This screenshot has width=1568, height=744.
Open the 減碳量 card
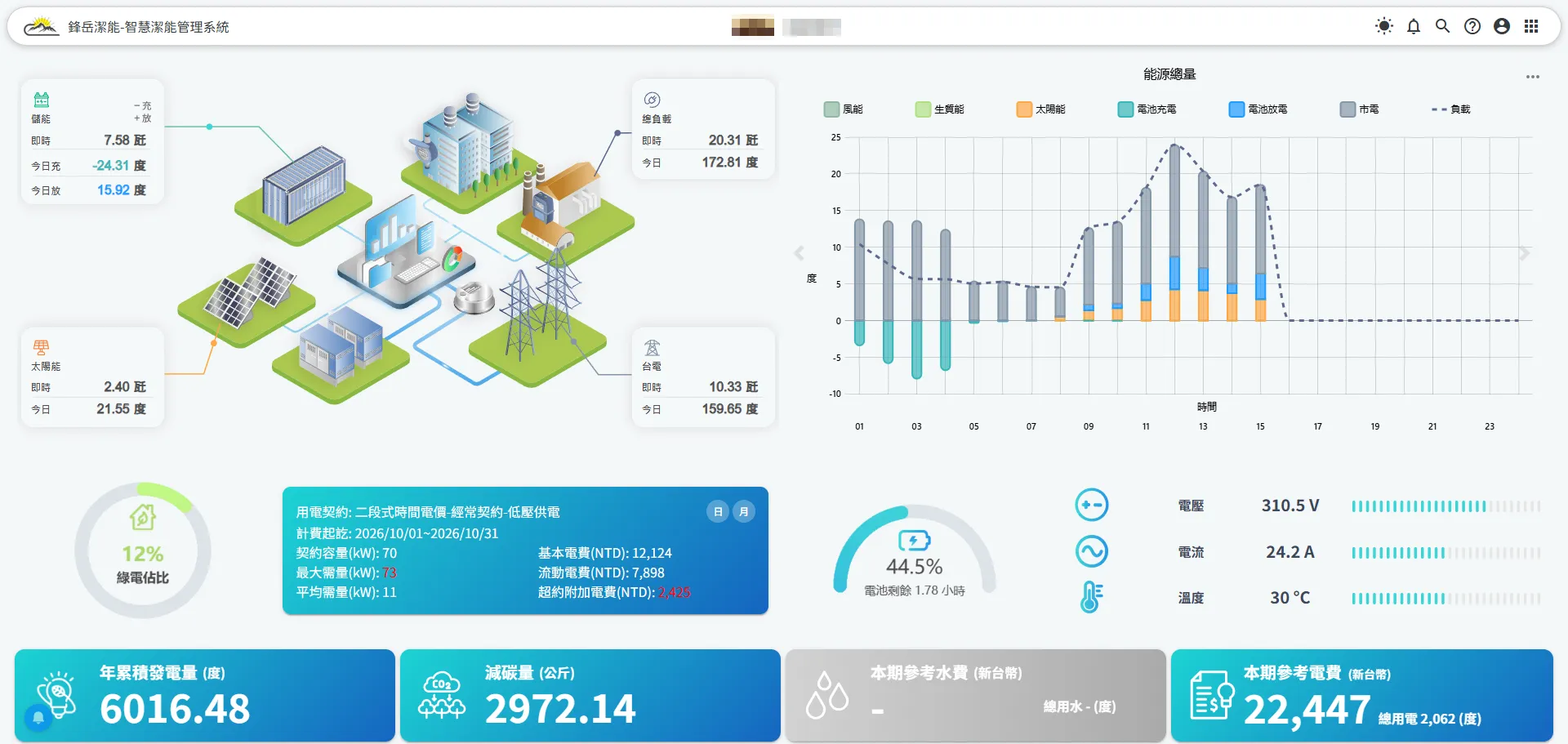coord(590,696)
